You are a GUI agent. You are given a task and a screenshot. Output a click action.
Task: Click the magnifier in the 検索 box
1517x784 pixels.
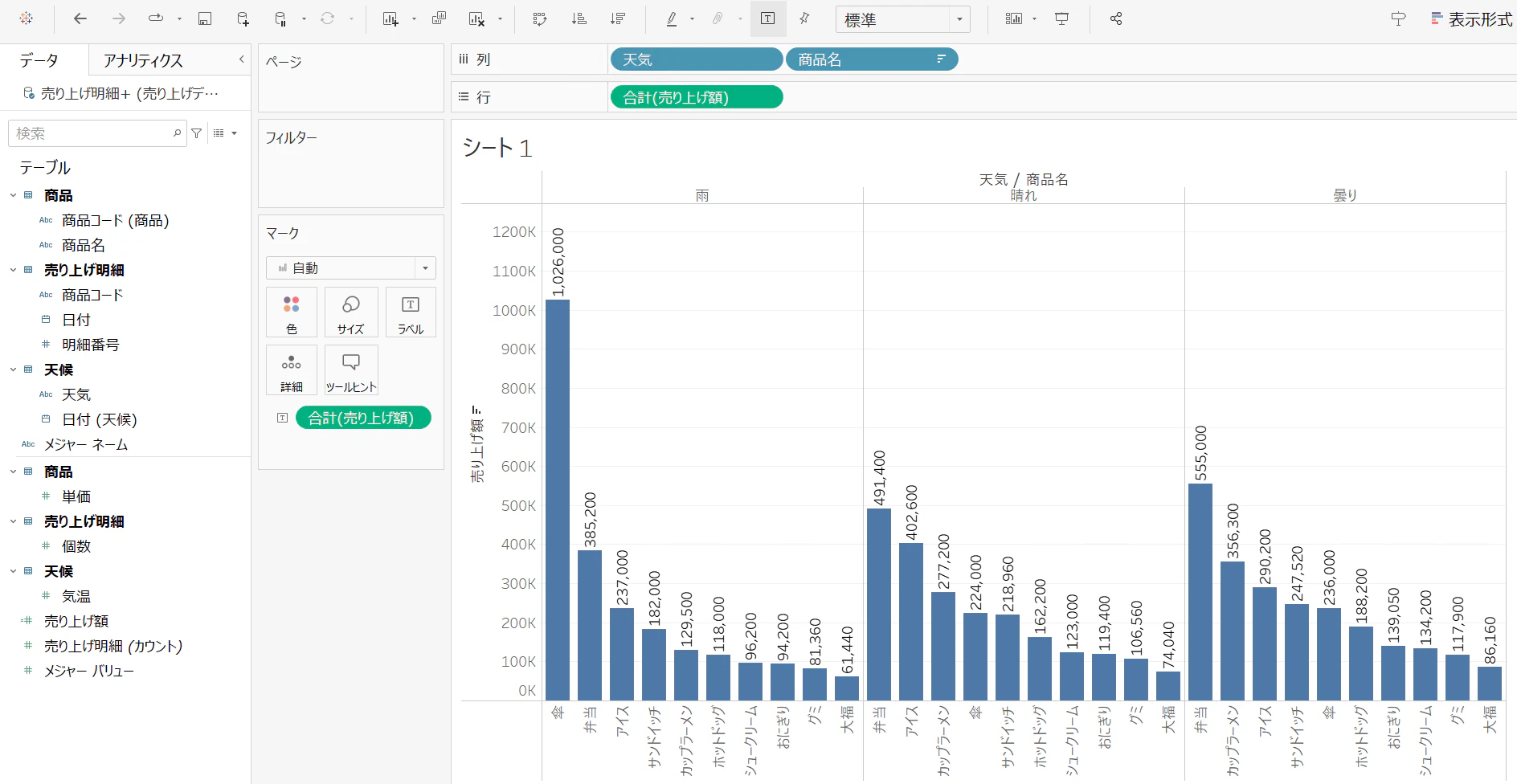pyautogui.click(x=177, y=133)
